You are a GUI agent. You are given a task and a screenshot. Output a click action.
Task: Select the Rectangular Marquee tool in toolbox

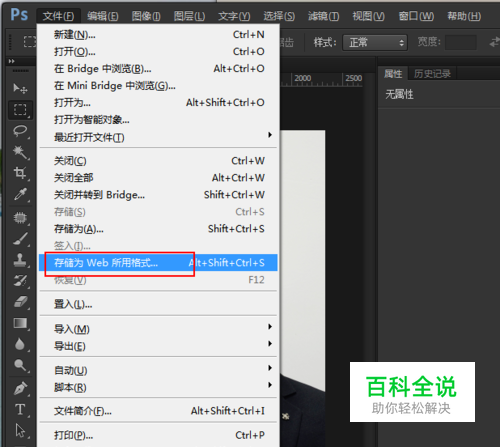pyautogui.click(x=20, y=109)
